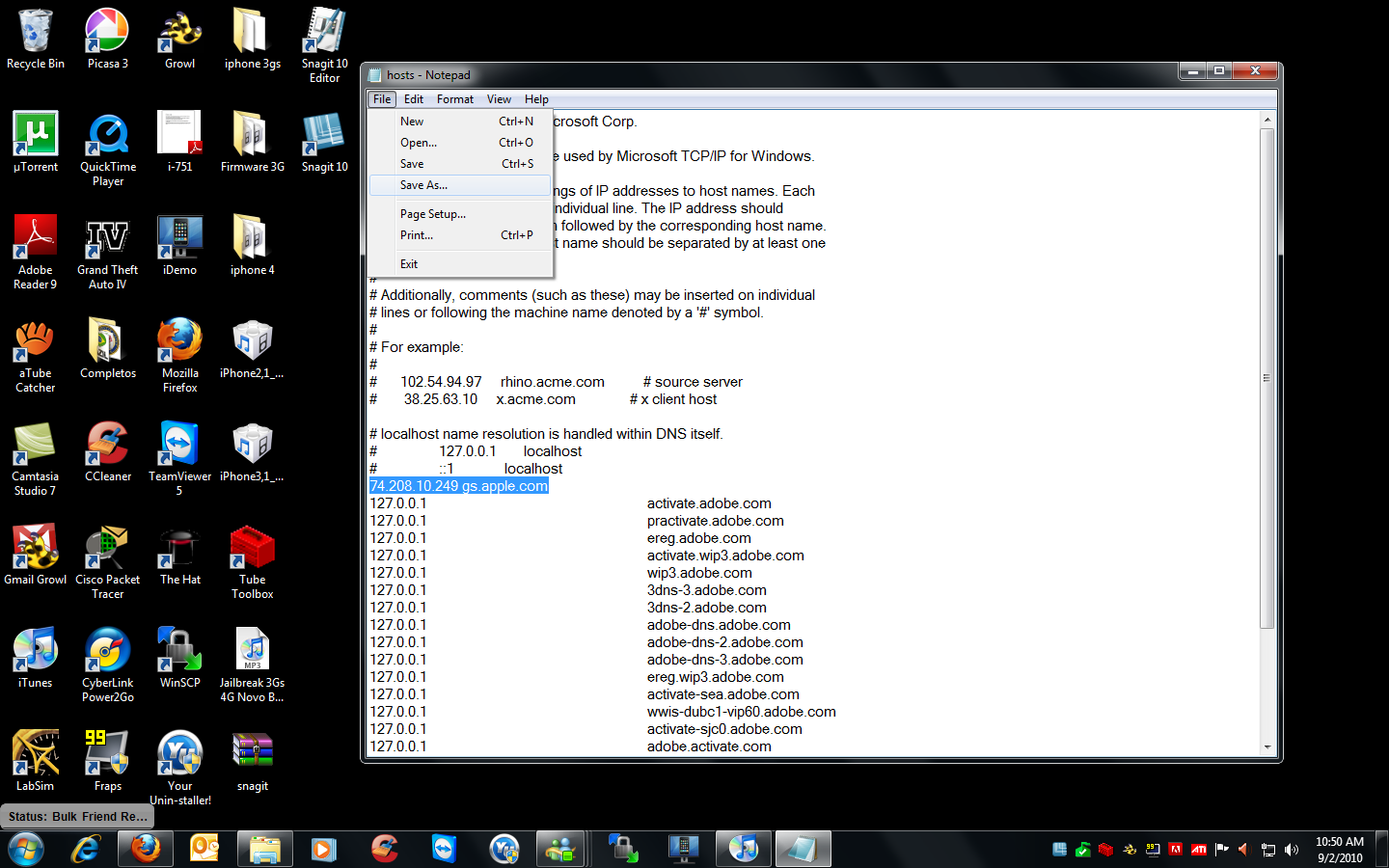Viewport: 1389px width, 868px height.
Task: Open Windows Media Player taskbar icon
Action: [324, 850]
